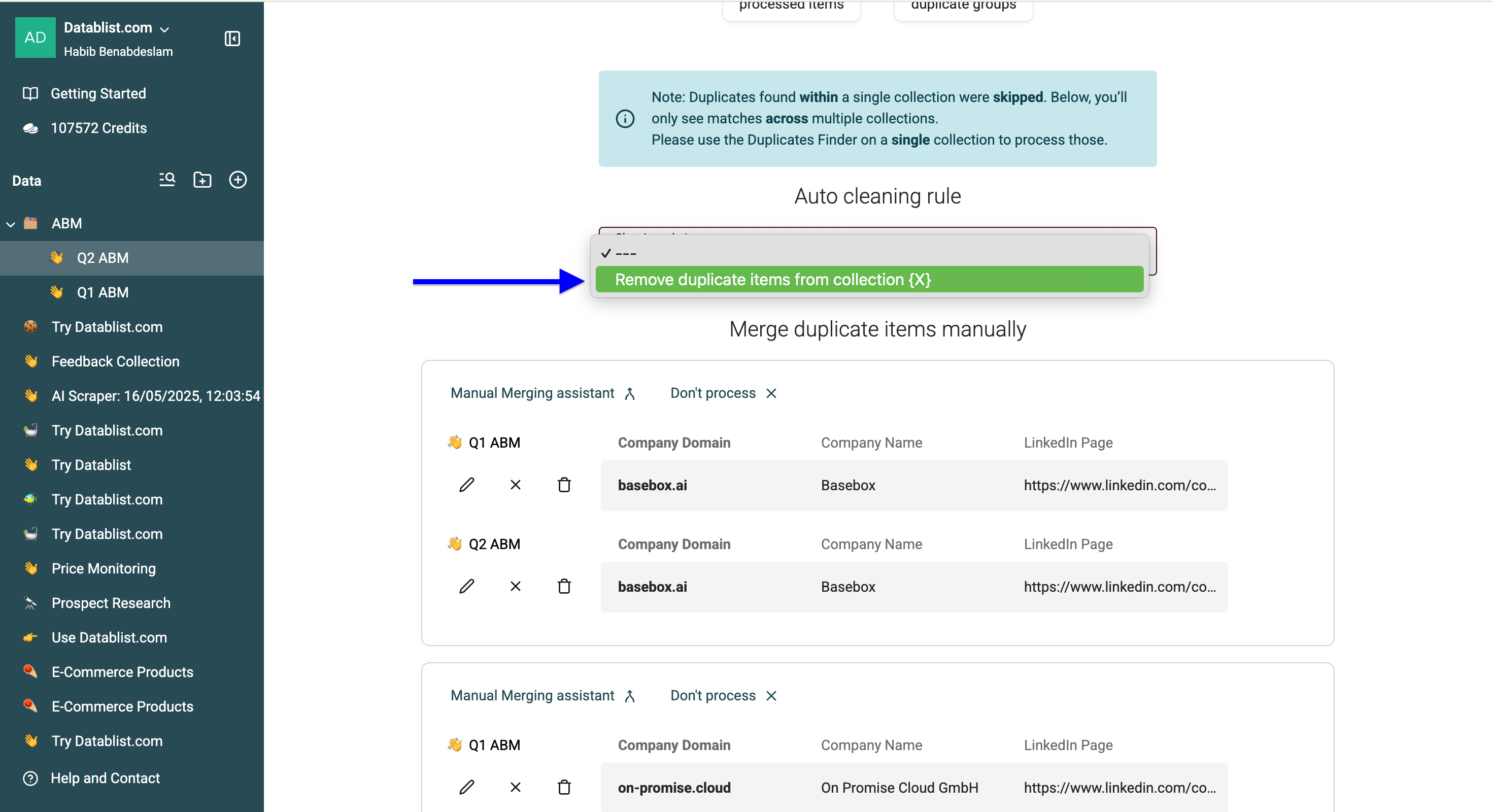Click the On Promise Cloud GmbH name cell
1492x812 pixels.
tap(899, 788)
